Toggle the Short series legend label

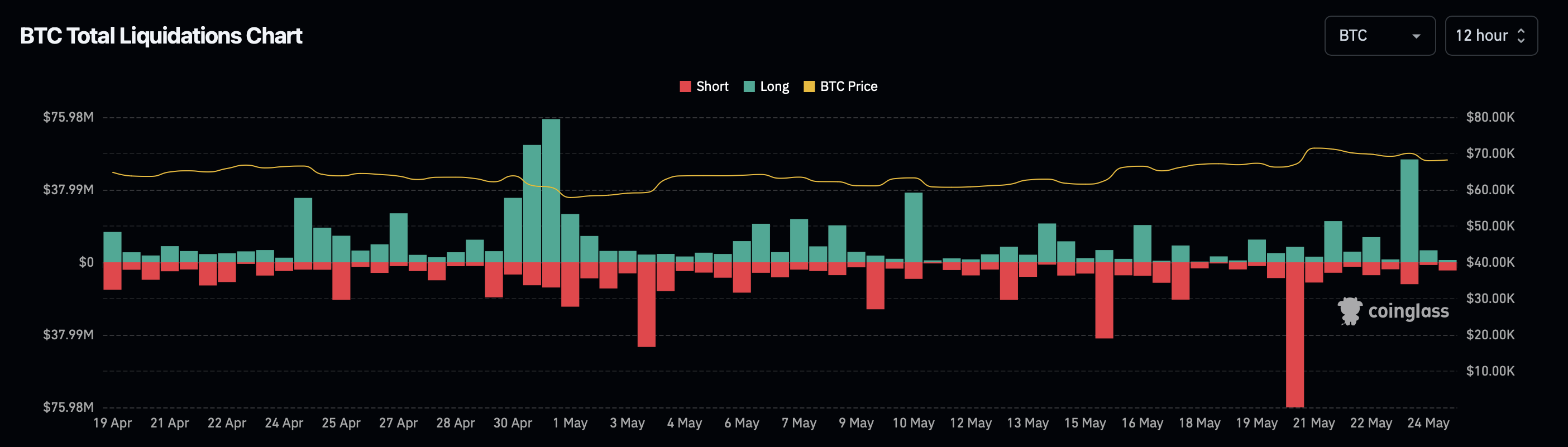click(711, 86)
